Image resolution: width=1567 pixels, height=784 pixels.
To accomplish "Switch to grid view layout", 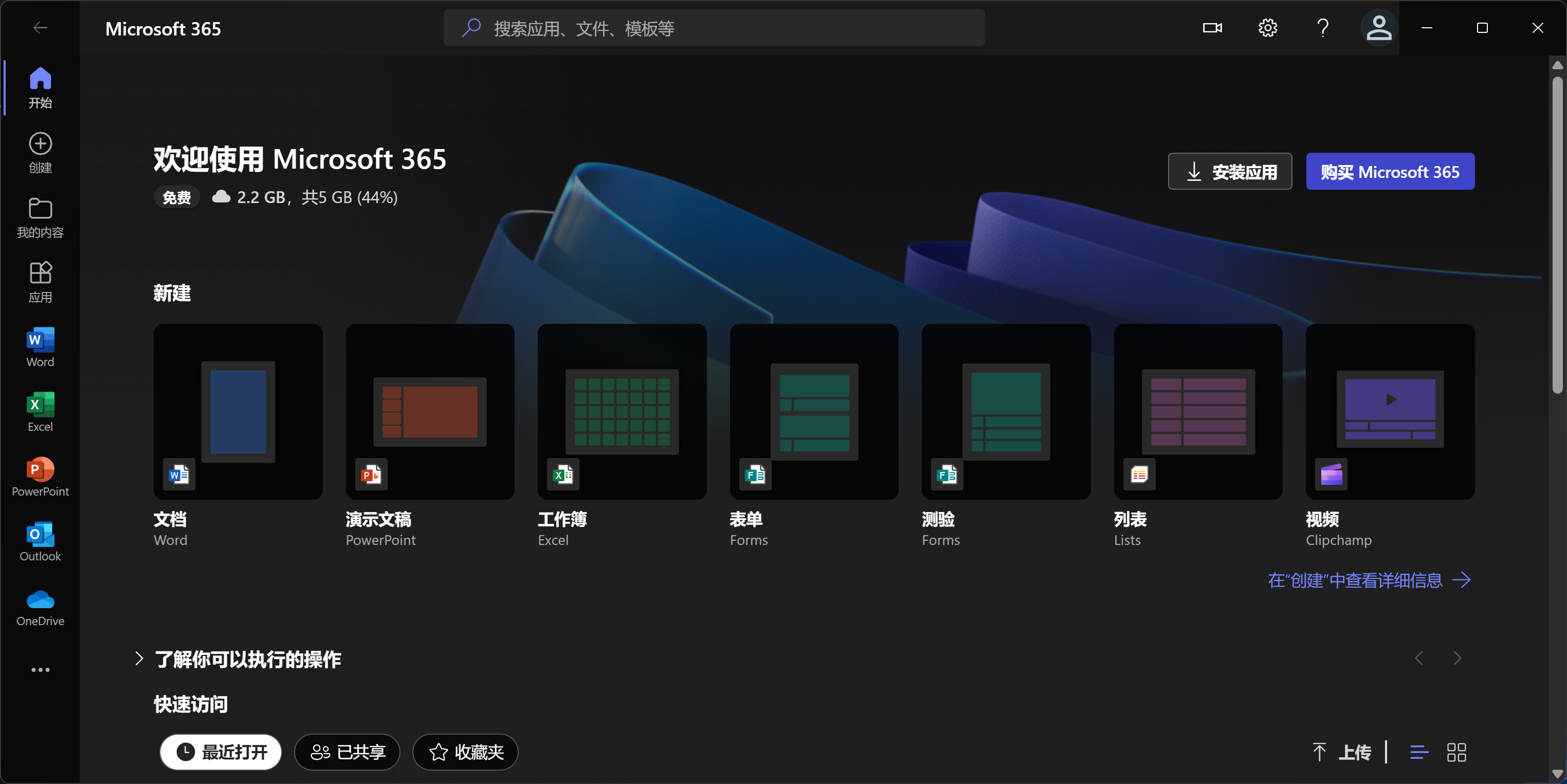I will pyautogui.click(x=1457, y=752).
